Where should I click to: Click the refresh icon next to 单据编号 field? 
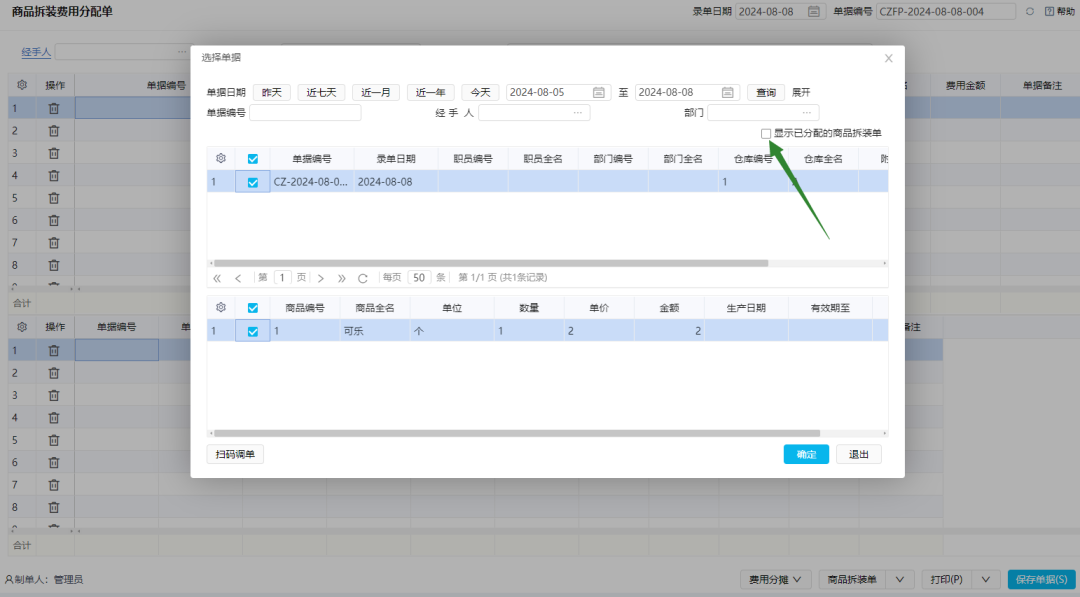click(x=1031, y=11)
